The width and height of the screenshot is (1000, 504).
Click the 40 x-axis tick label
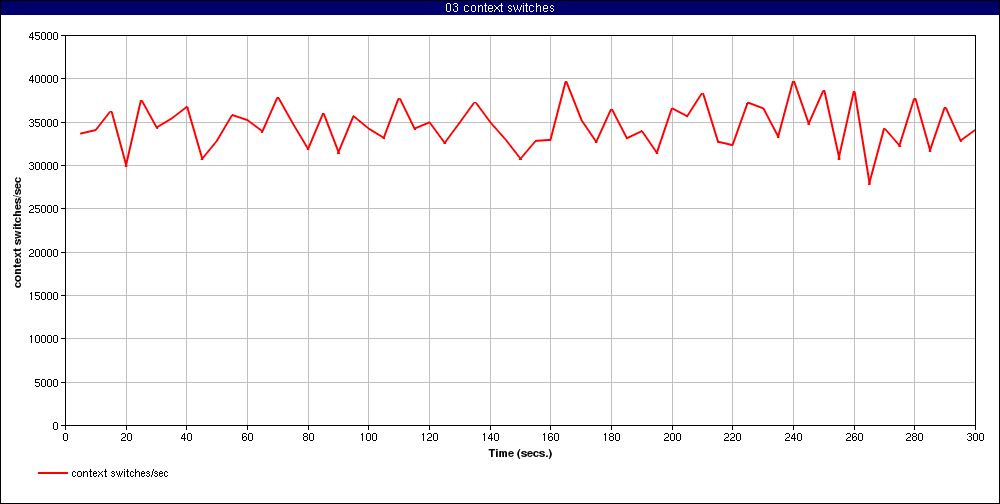(x=187, y=436)
